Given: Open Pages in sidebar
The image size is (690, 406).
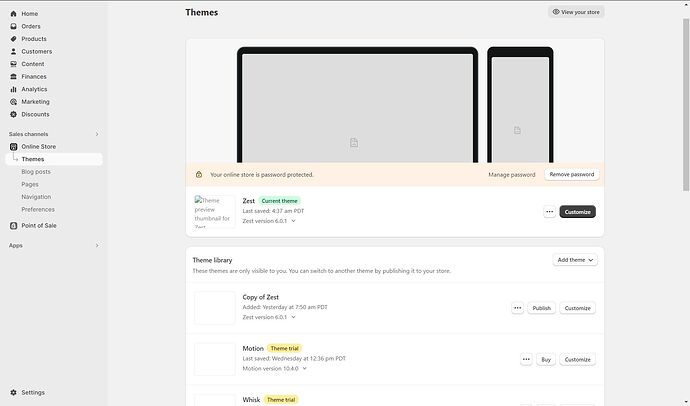Looking at the screenshot, I should [30, 184].
